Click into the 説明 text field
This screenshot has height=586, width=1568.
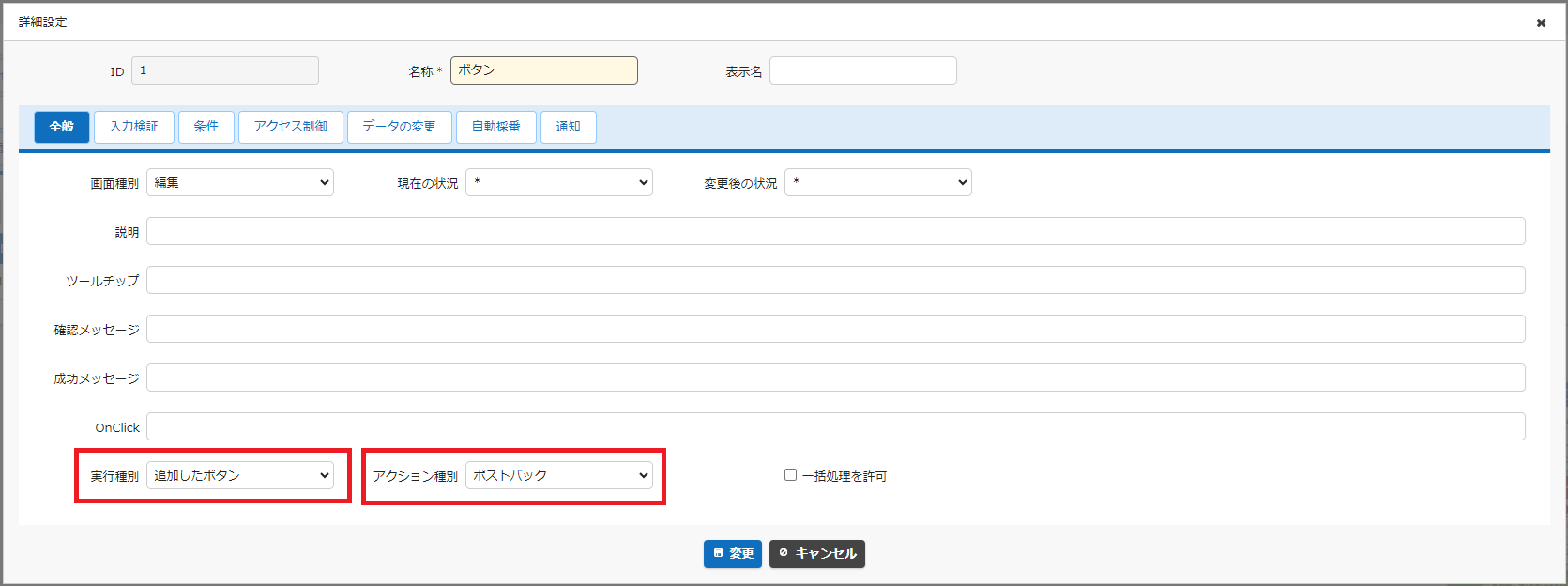coord(836,231)
